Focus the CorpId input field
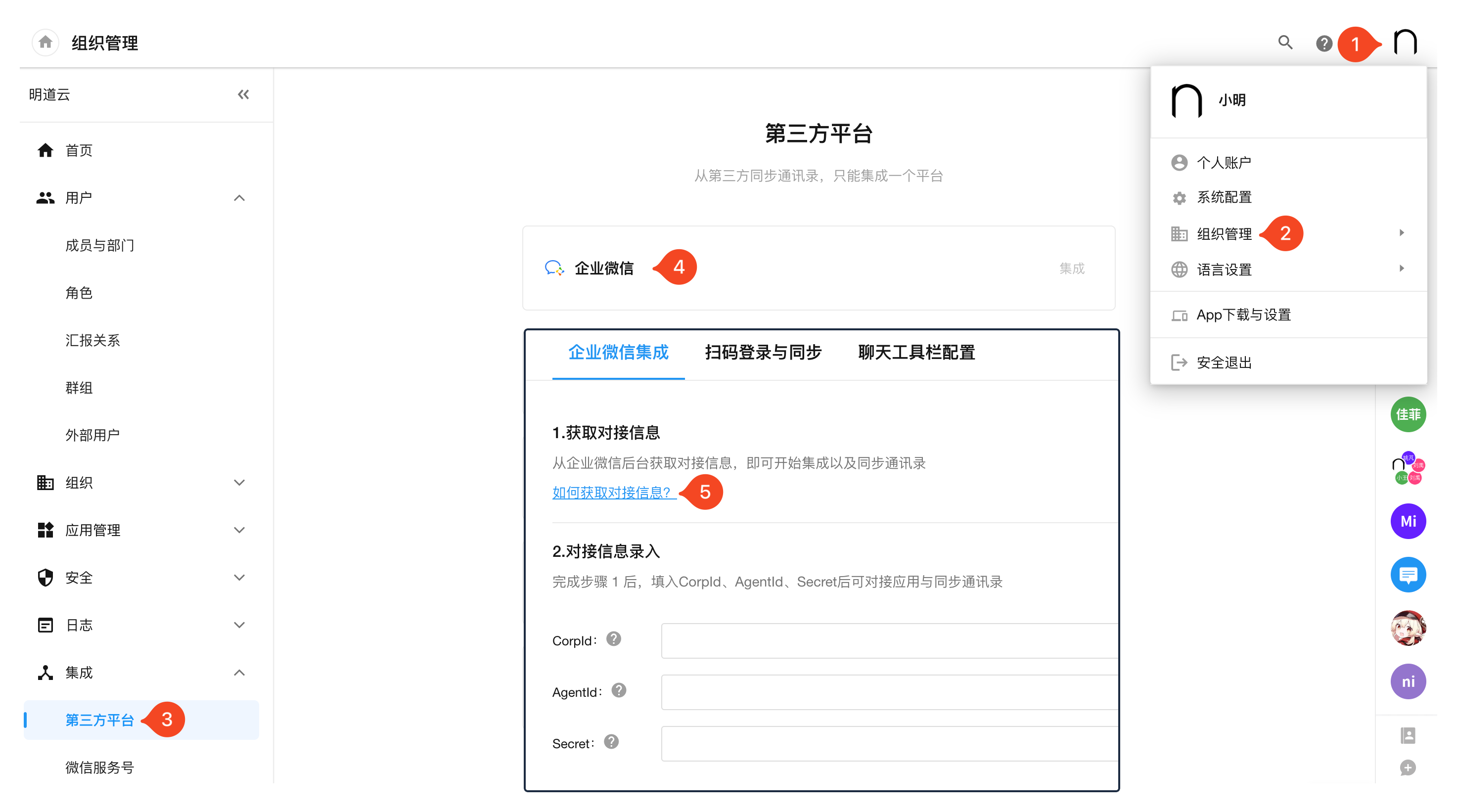Screen dimensions: 1457x812 (889, 640)
